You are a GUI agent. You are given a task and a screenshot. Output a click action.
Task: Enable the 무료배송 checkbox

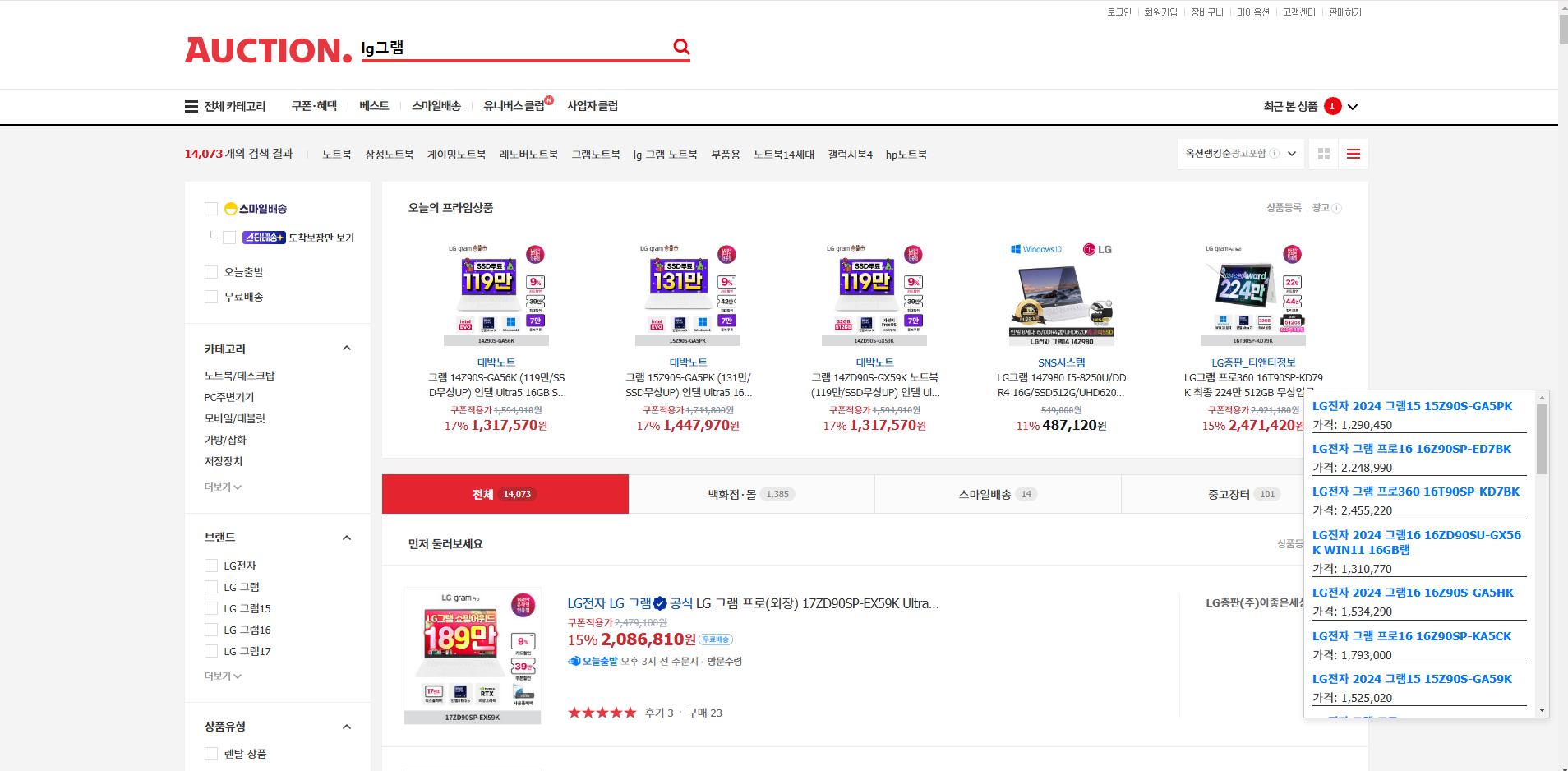211,297
